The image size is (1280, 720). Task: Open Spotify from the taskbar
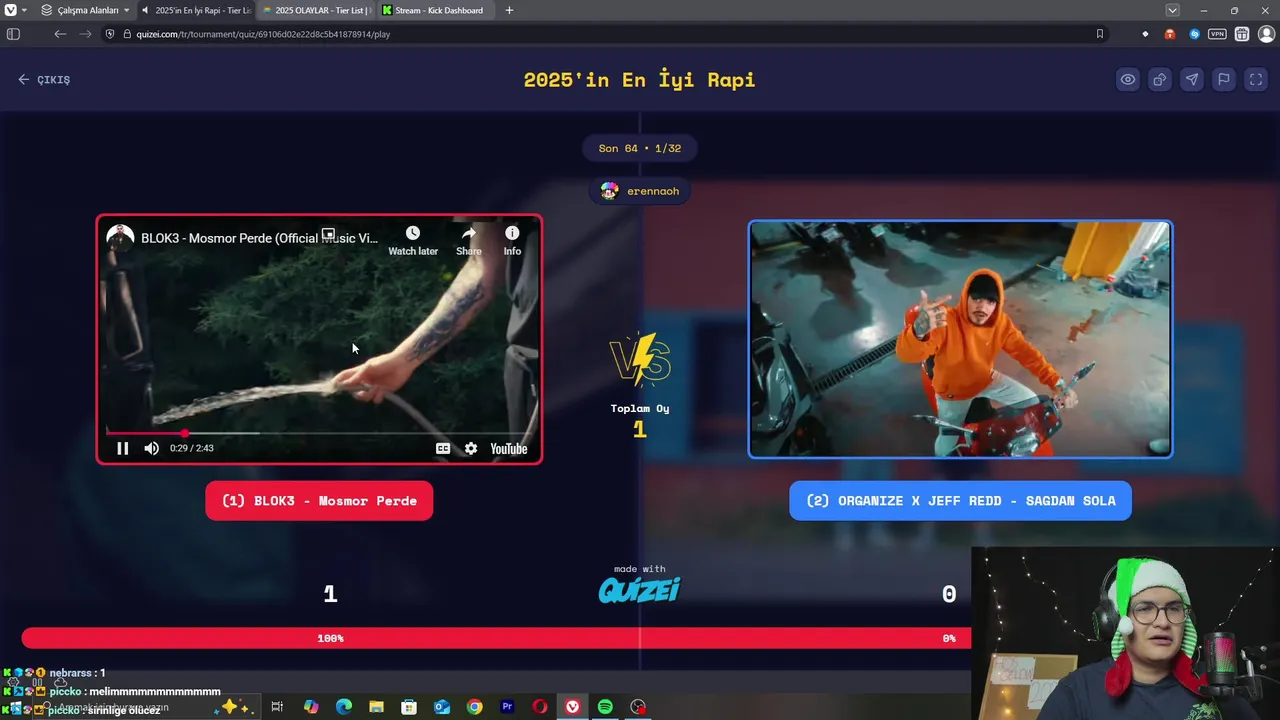605,707
